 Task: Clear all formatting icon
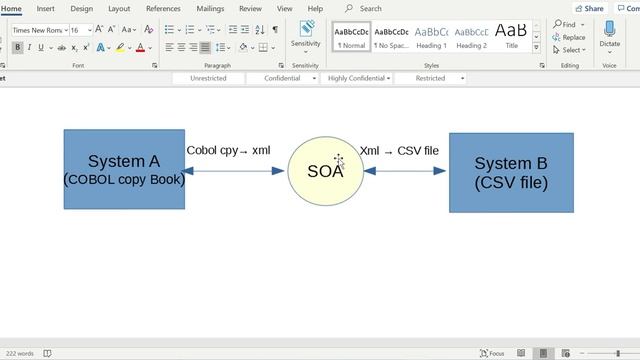[x=149, y=29]
